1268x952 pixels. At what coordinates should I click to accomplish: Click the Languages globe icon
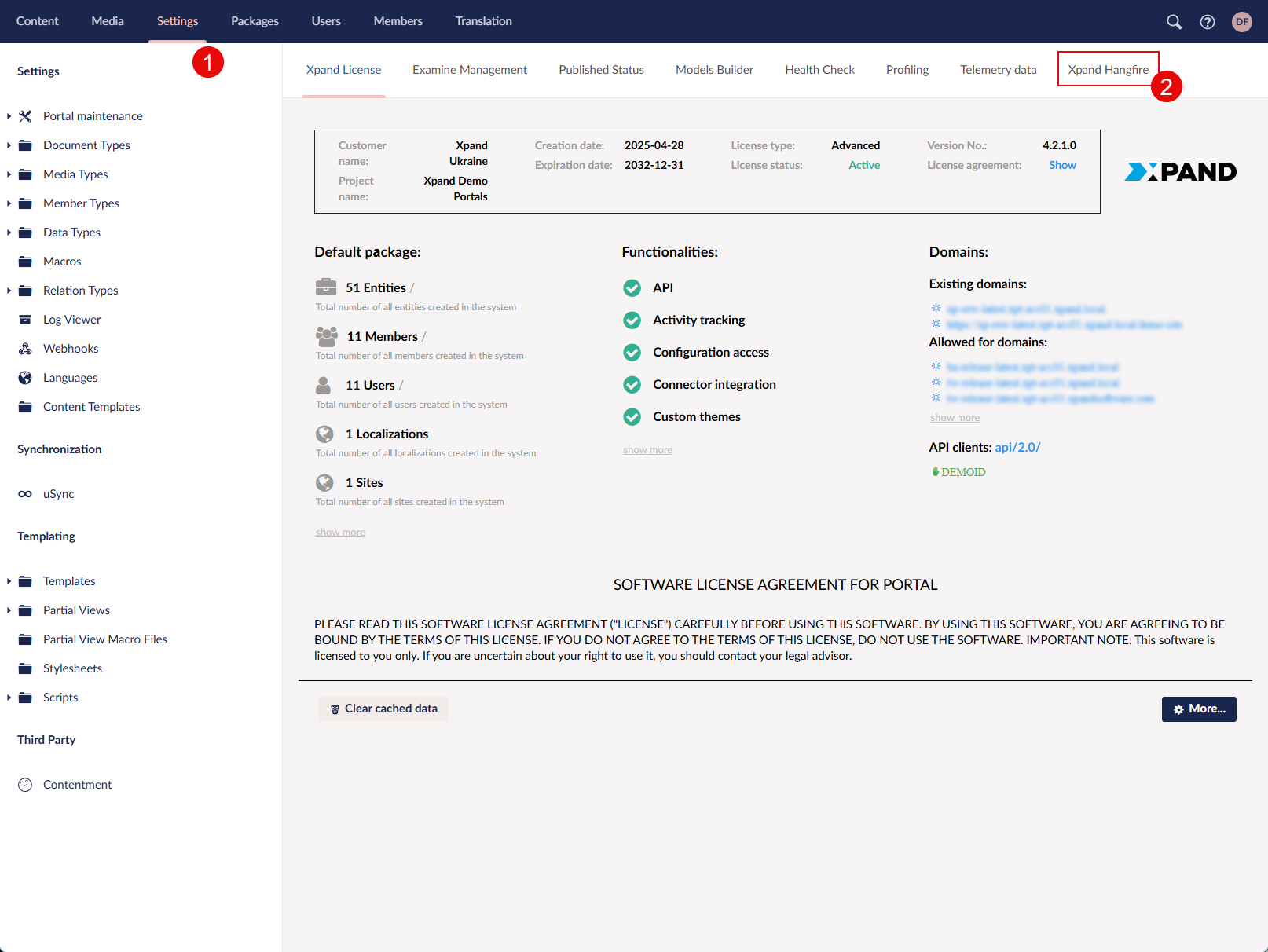tap(25, 378)
